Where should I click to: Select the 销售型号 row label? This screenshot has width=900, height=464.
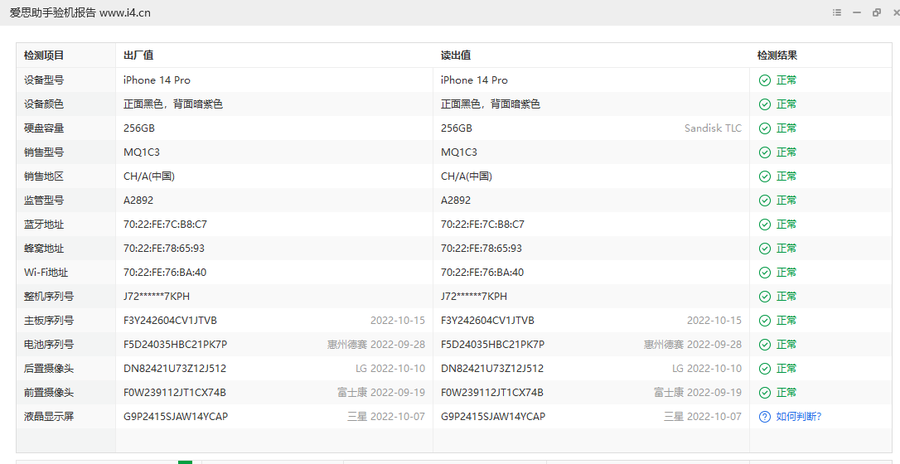point(44,153)
